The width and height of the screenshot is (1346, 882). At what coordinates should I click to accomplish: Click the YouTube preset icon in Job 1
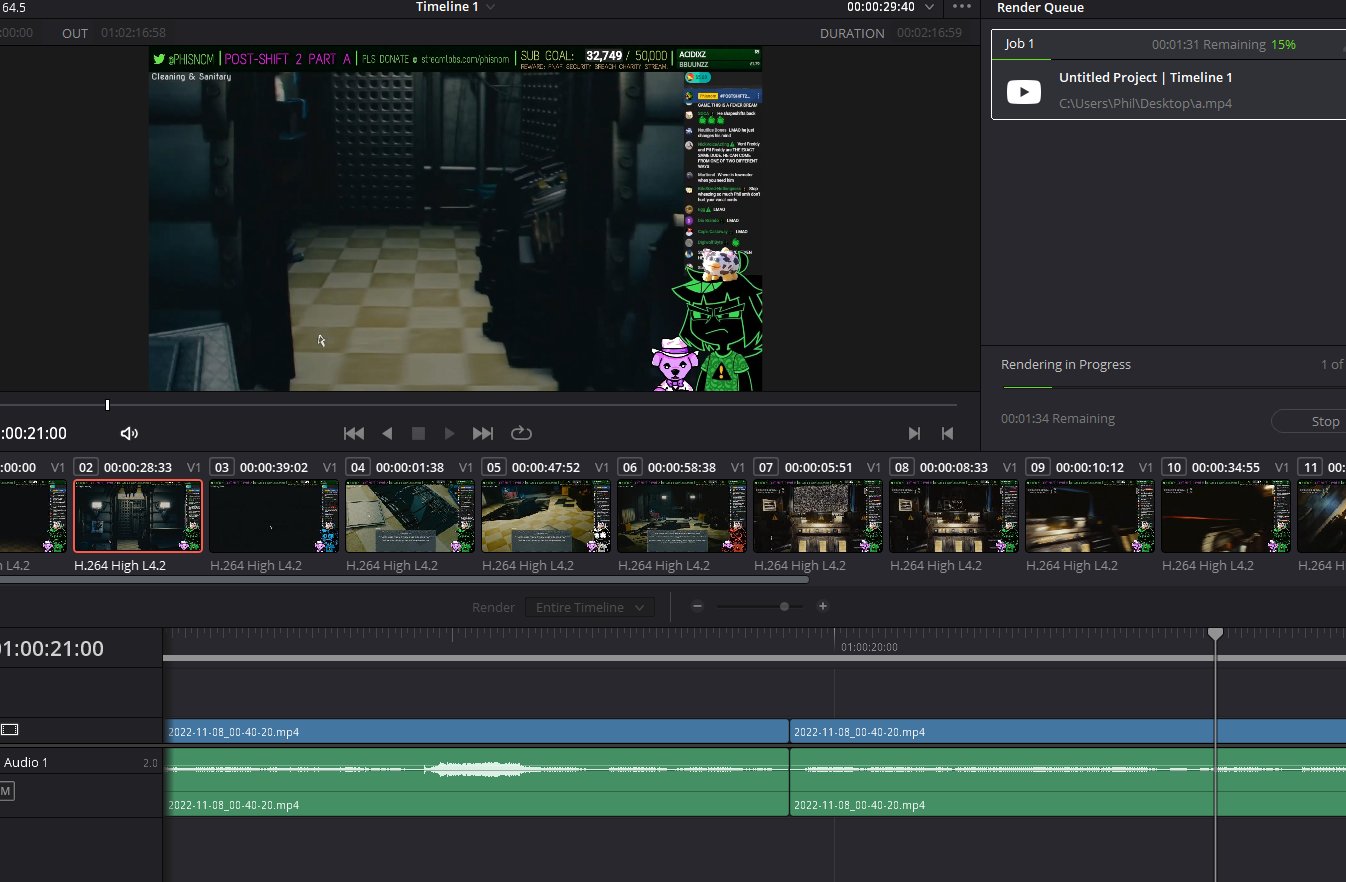coord(1023,92)
